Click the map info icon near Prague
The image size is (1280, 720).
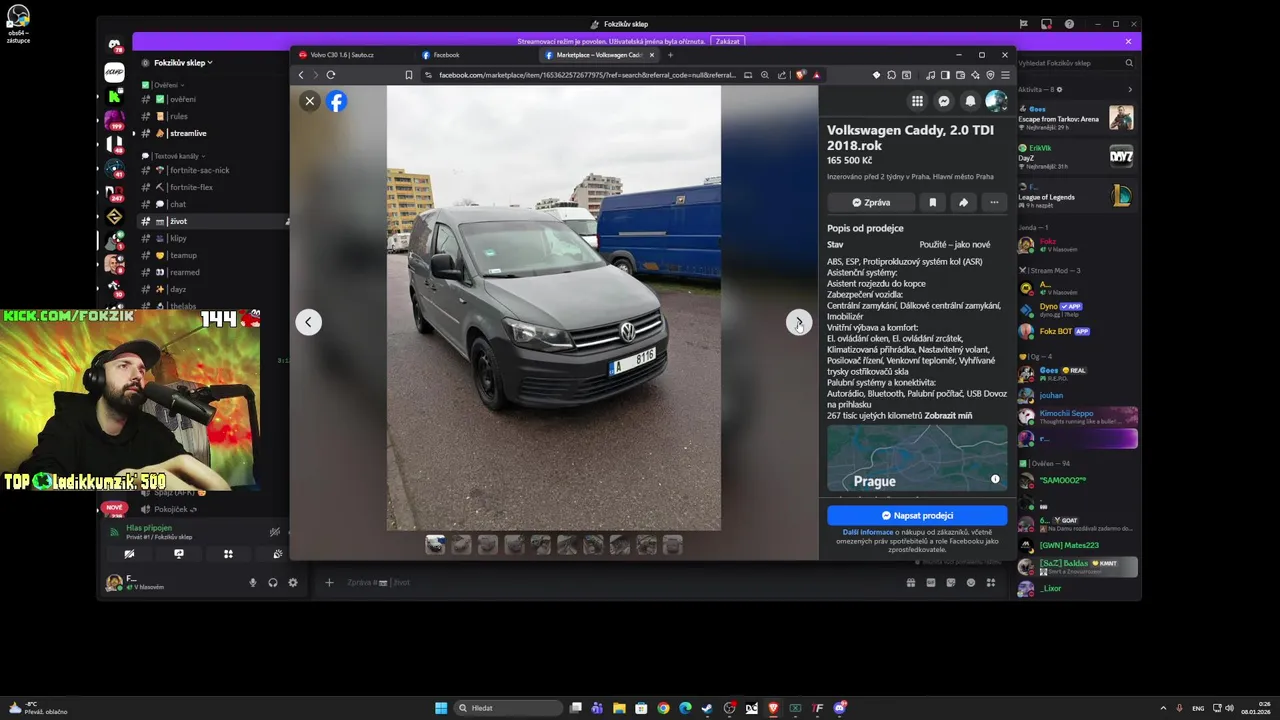995,480
